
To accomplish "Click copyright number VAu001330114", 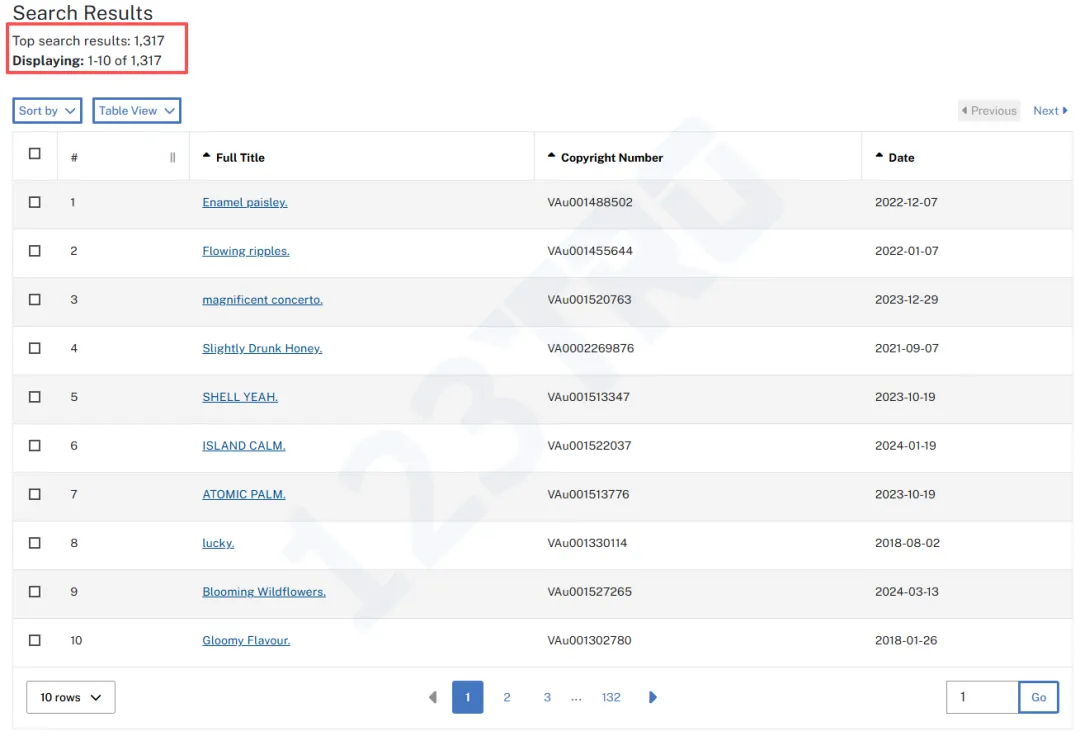I will [587, 543].
